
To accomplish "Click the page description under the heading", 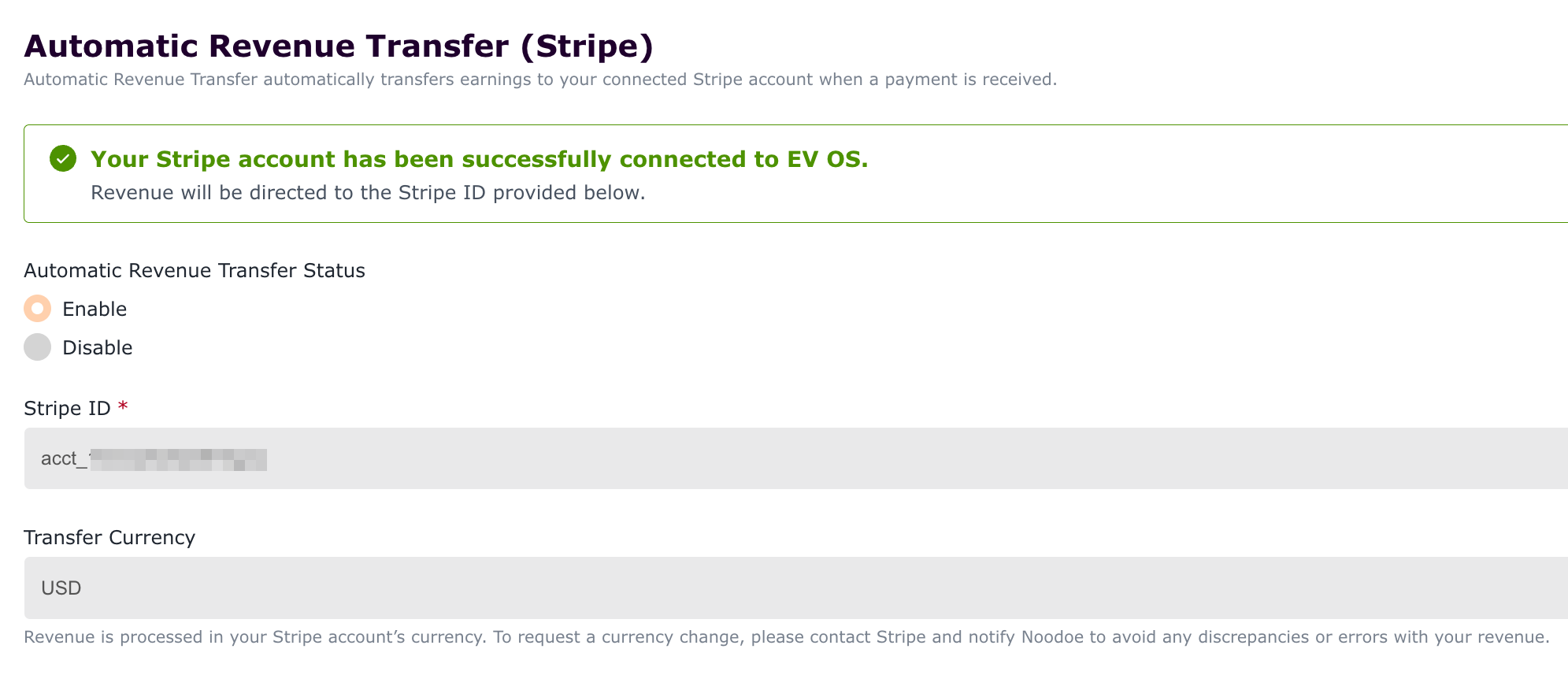I will [540, 80].
